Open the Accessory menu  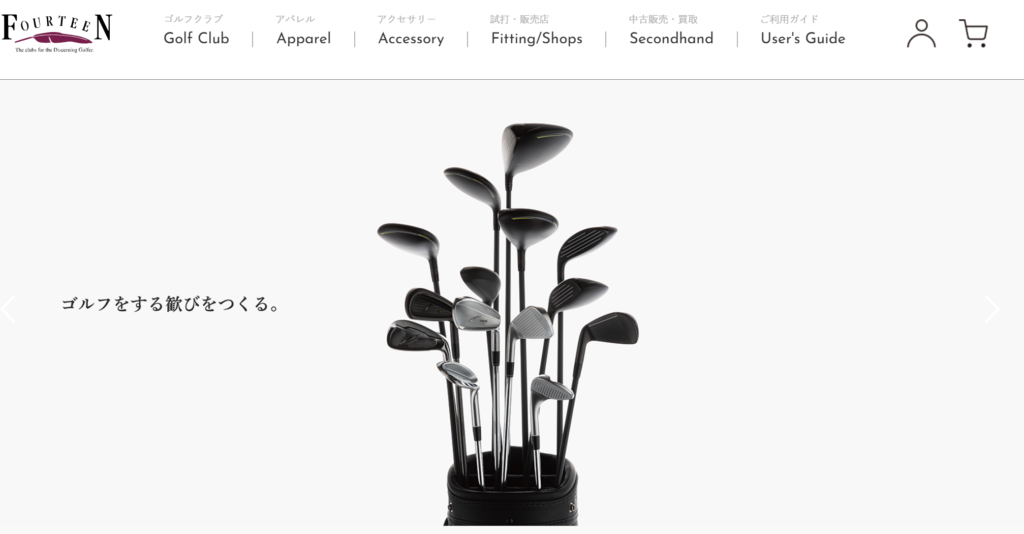[x=411, y=39]
